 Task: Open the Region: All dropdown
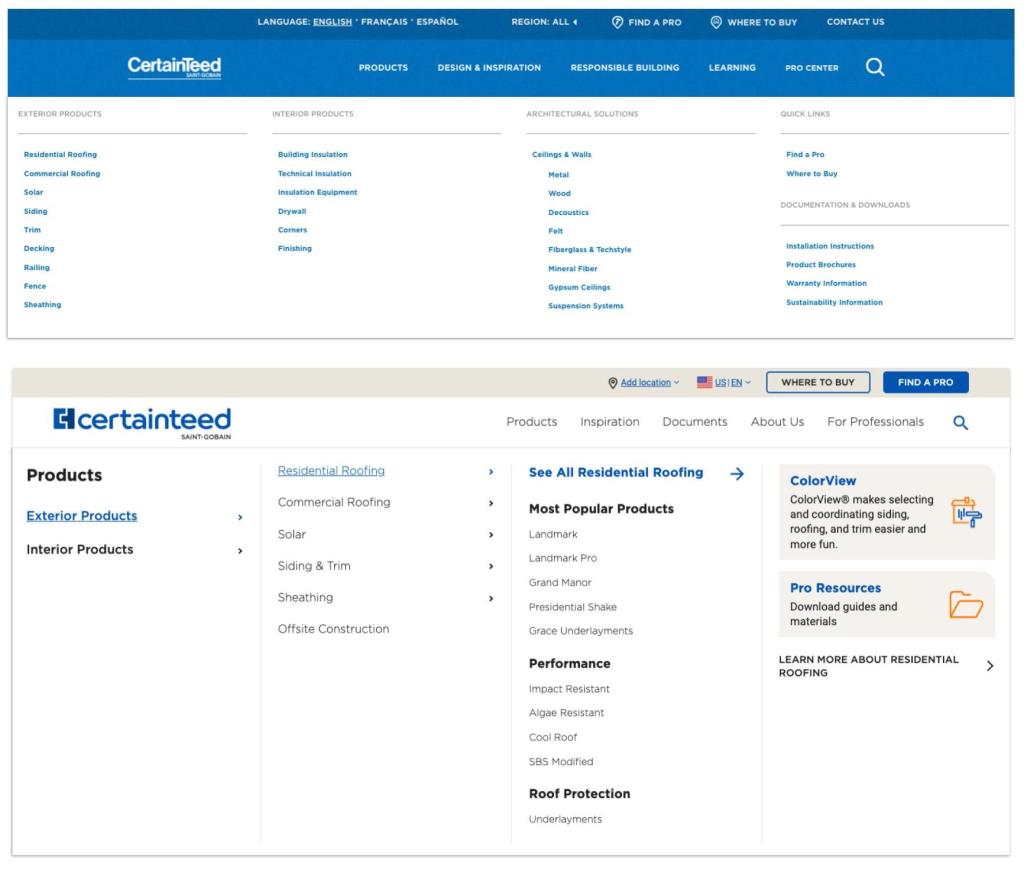(544, 22)
